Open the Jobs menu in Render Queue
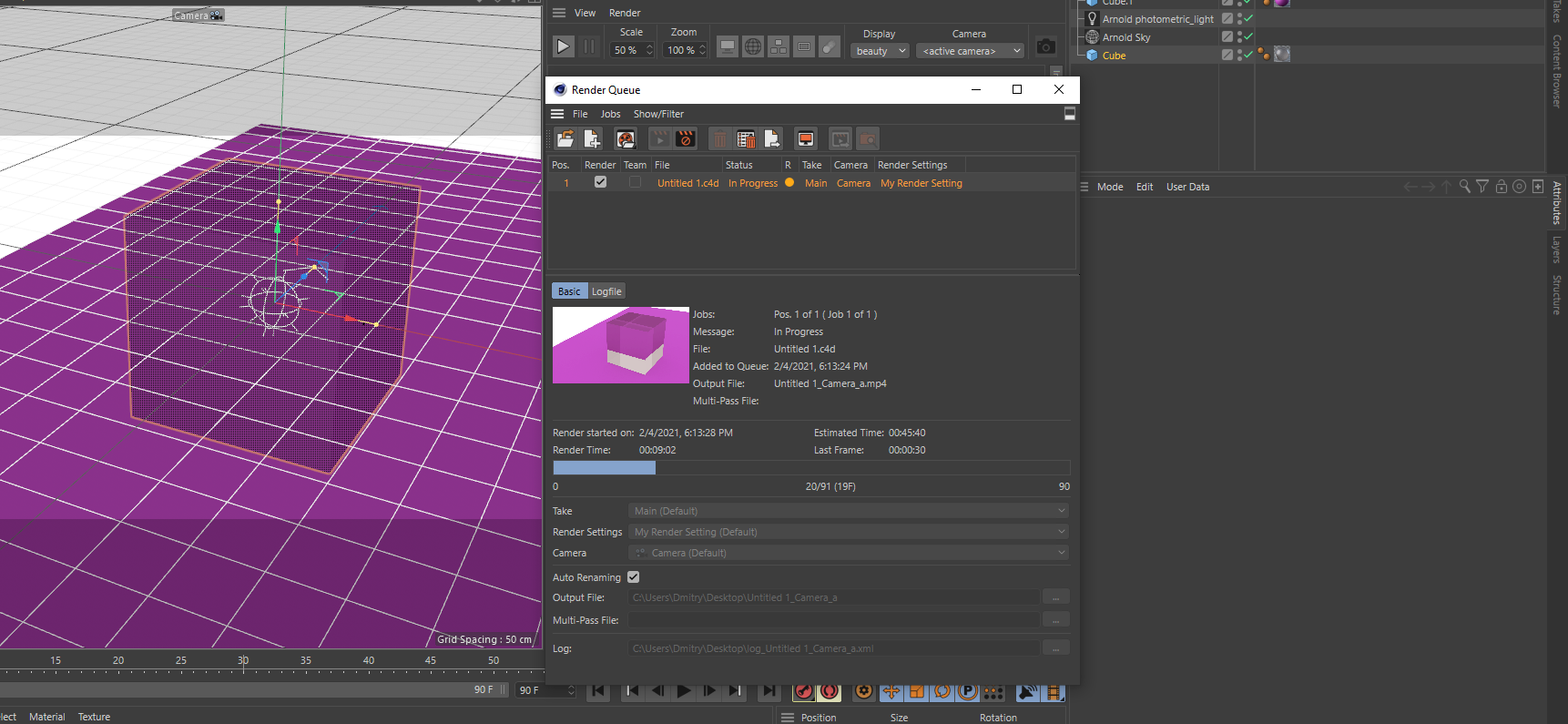 tap(610, 114)
